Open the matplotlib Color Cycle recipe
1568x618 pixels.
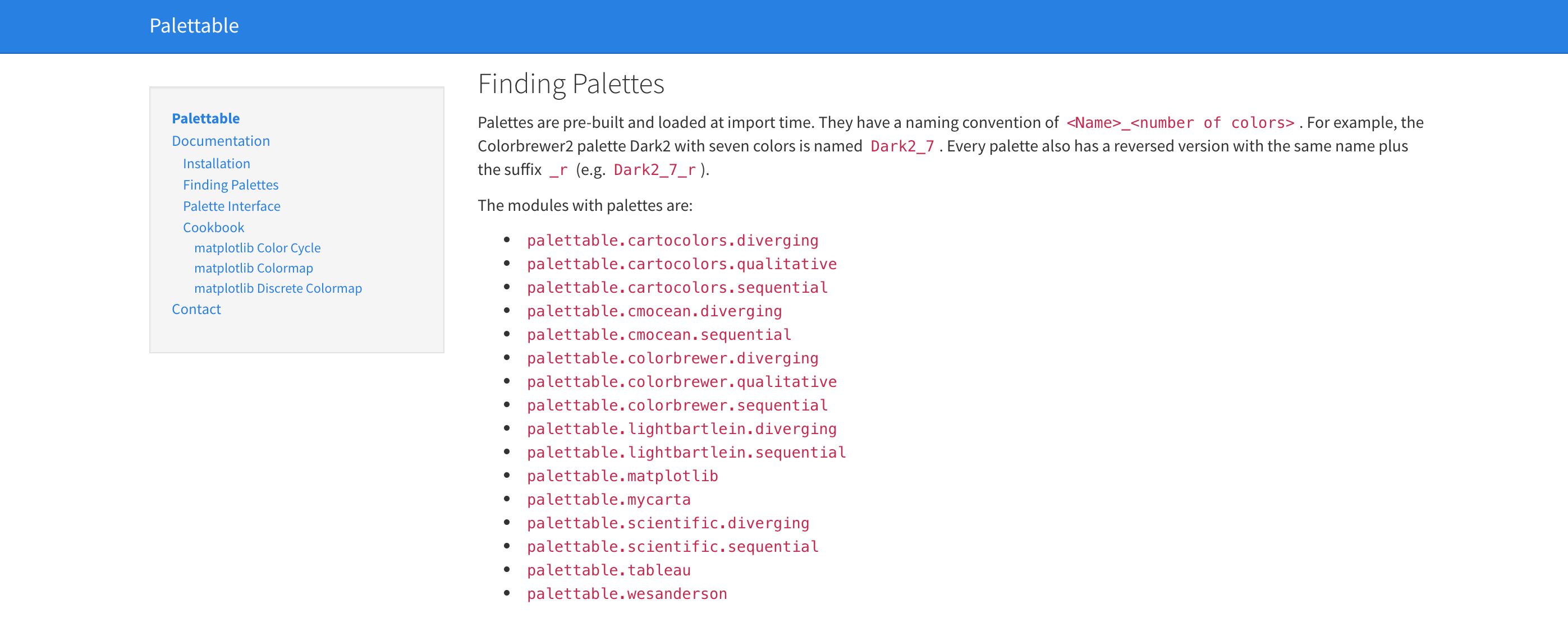[258, 247]
